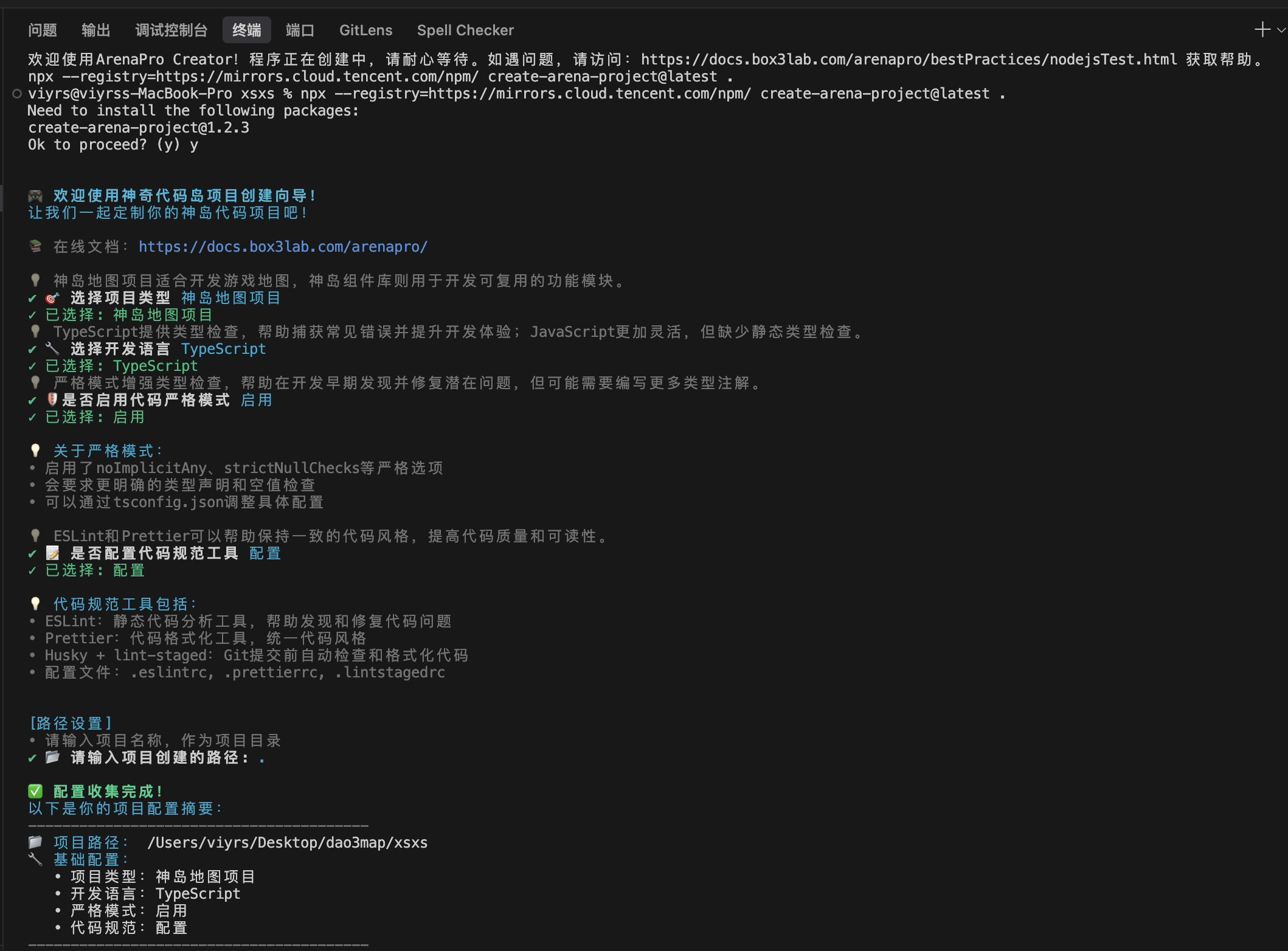The height and width of the screenshot is (951, 1288).
Task: Click the shield icon beside 是否启用代码严格模式
Action: point(52,399)
